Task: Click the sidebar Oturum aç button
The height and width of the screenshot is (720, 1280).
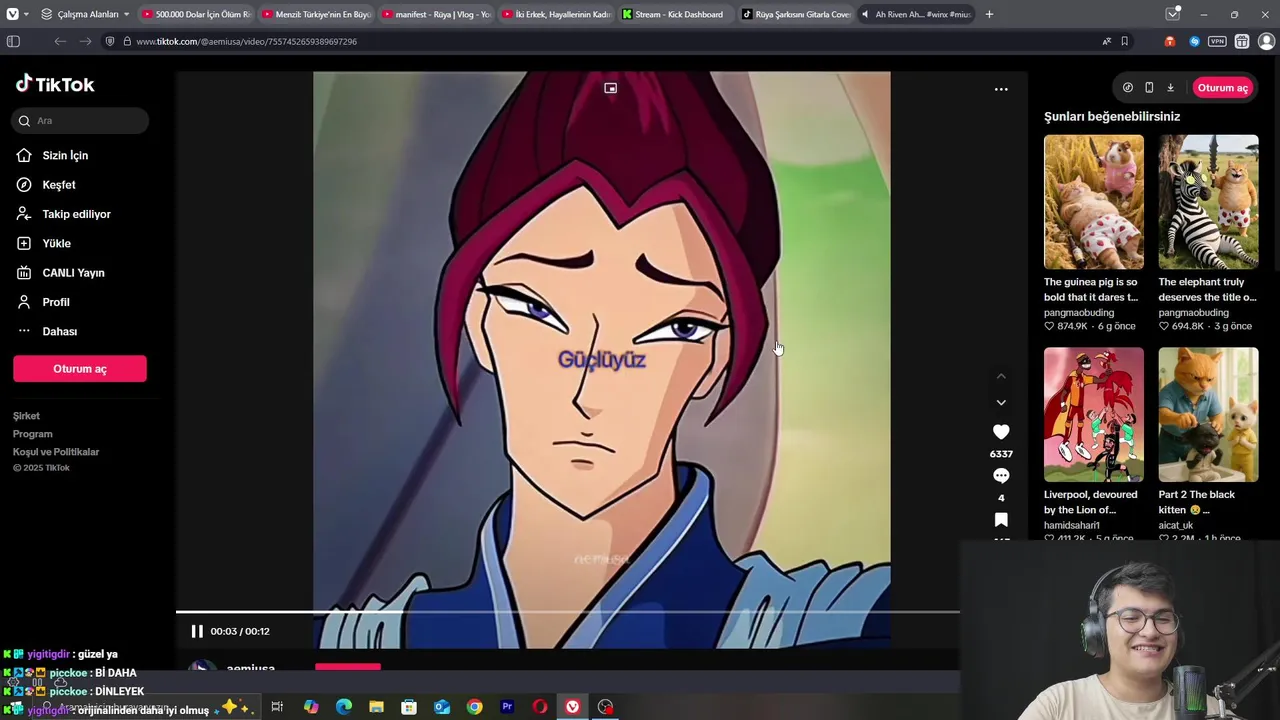Action: tap(80, 369)
